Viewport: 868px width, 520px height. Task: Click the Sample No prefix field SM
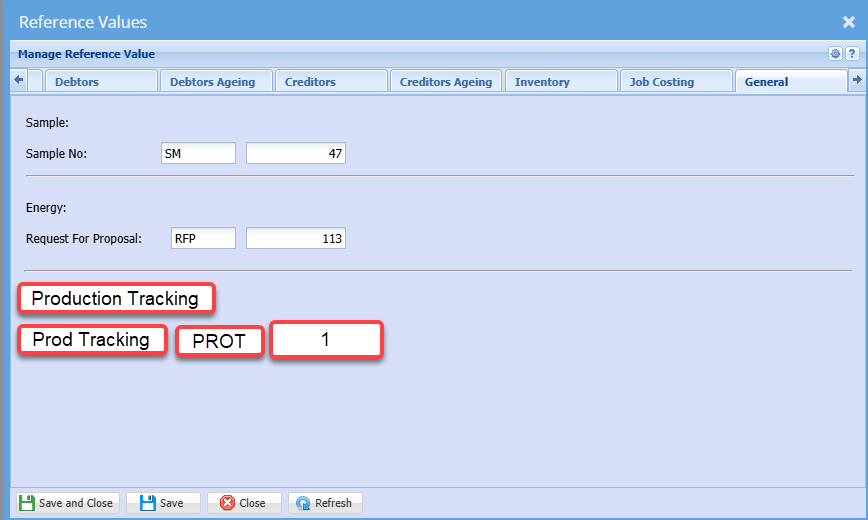click(198, 153)
